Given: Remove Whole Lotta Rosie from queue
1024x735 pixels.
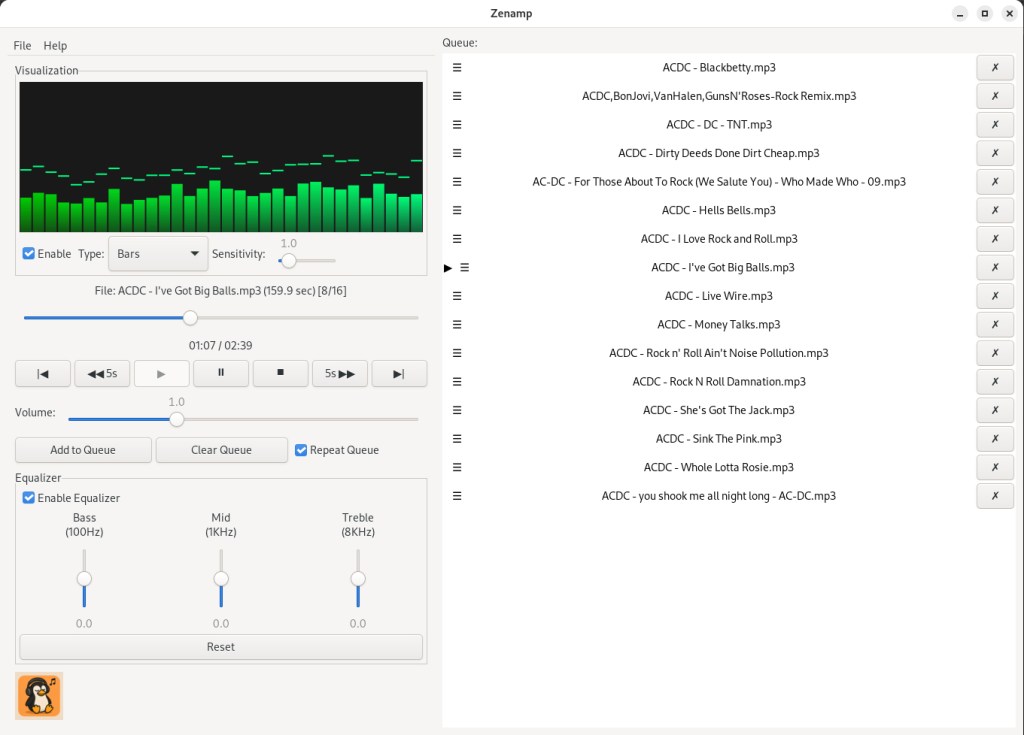Looking at the screenshot, I should coord(995,467).
